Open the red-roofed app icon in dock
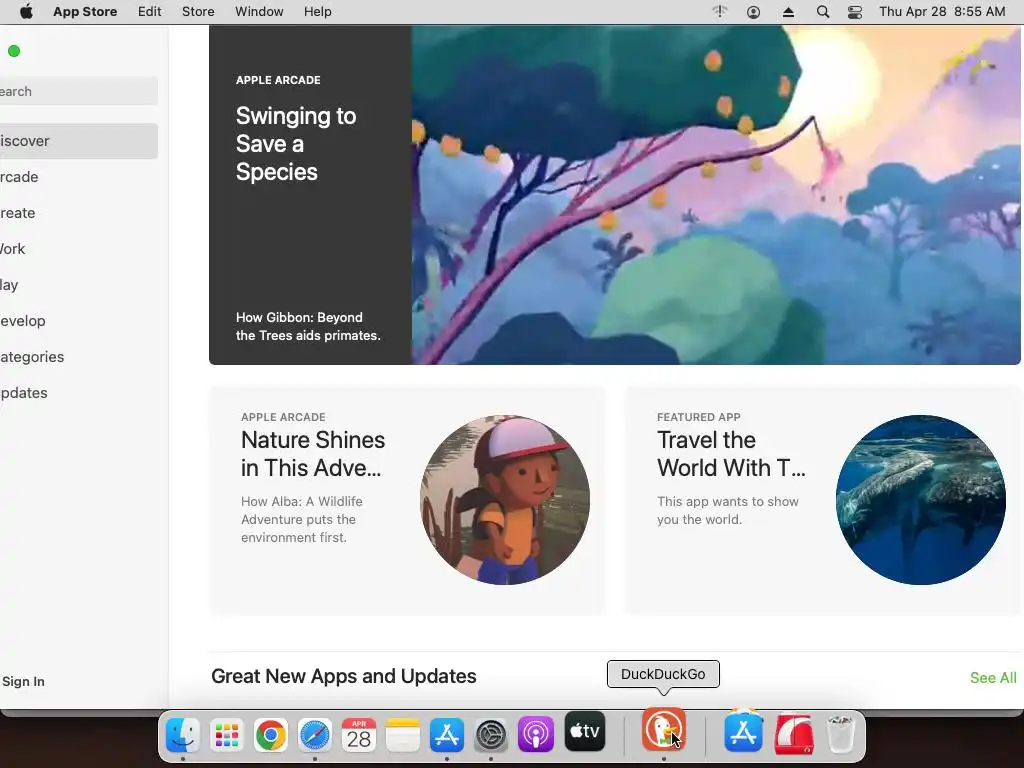Image resolution: width=1024 pixels, height=768 pixels. 794,734
